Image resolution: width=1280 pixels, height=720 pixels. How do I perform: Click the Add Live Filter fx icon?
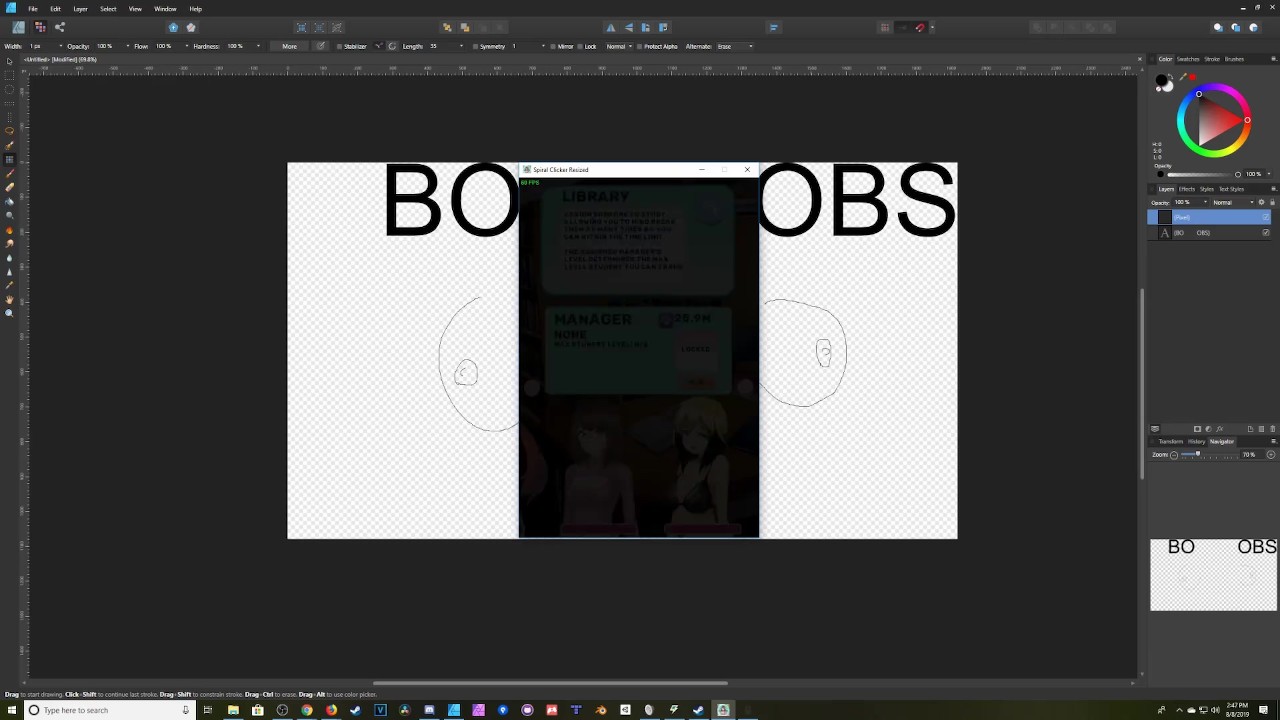[1219, 429]
